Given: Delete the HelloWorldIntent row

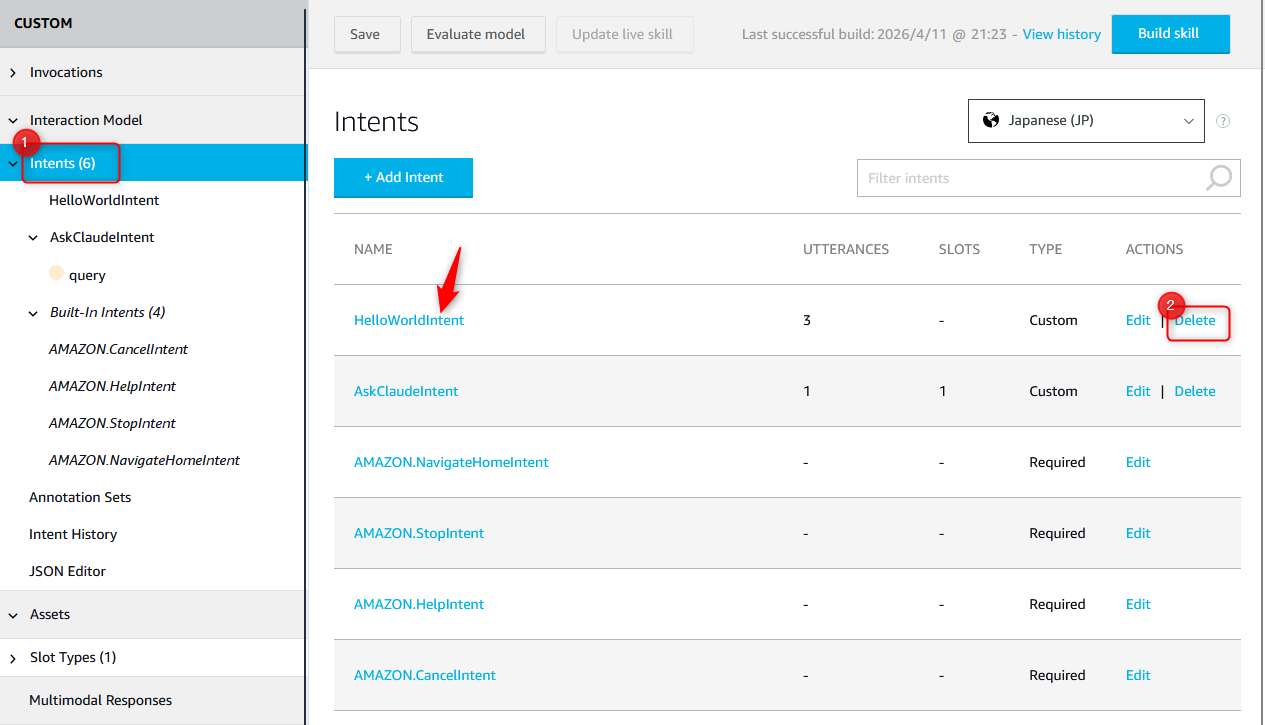Looking at the screenshot, I should [x=1195, y=321].
